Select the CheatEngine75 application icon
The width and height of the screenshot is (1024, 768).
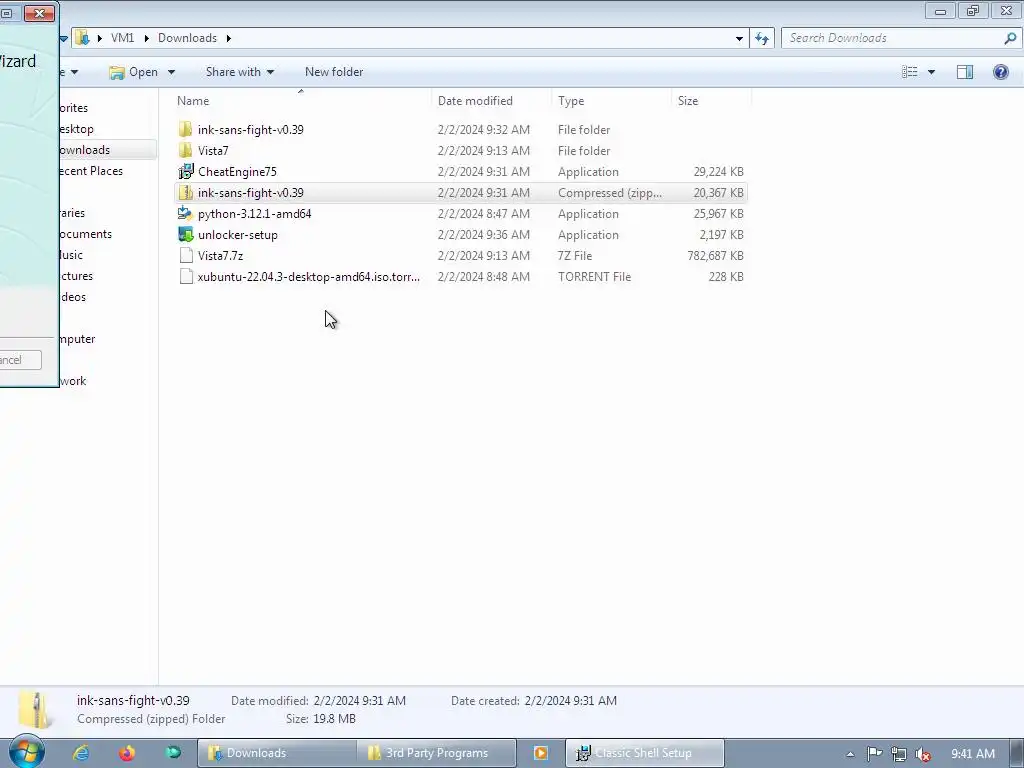pos(185,171)
